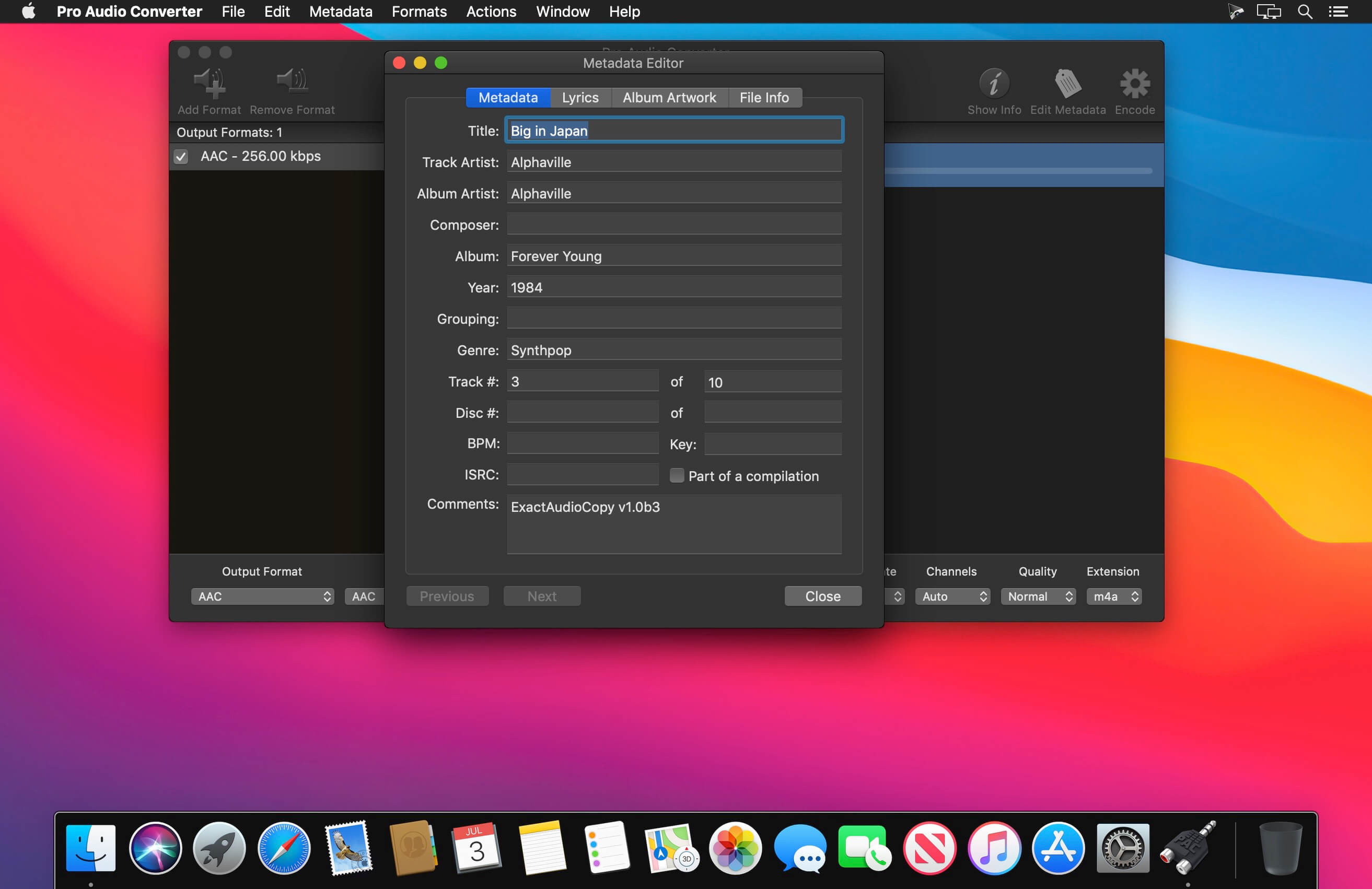Select the Actions menu item
The width and height of the screenshot is (1372, 889).
490,11
